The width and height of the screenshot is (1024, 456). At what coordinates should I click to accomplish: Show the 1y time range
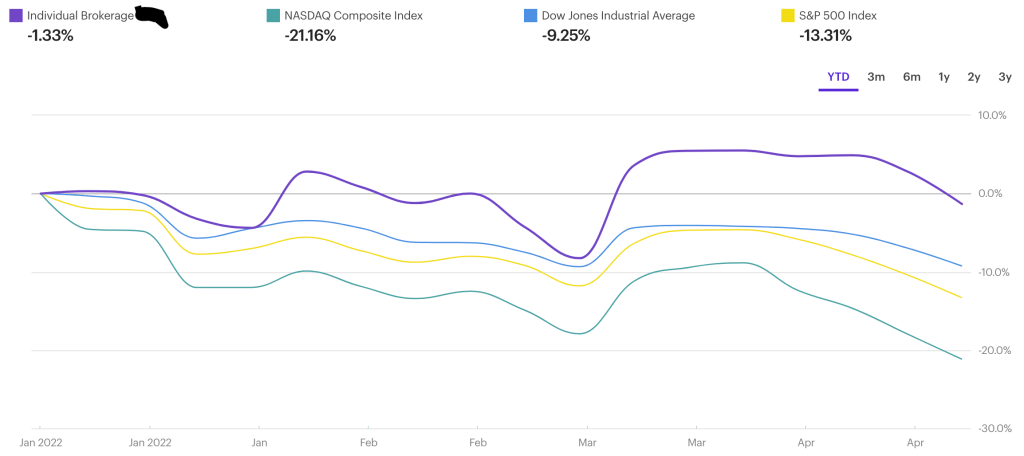(x=944, y=77)
